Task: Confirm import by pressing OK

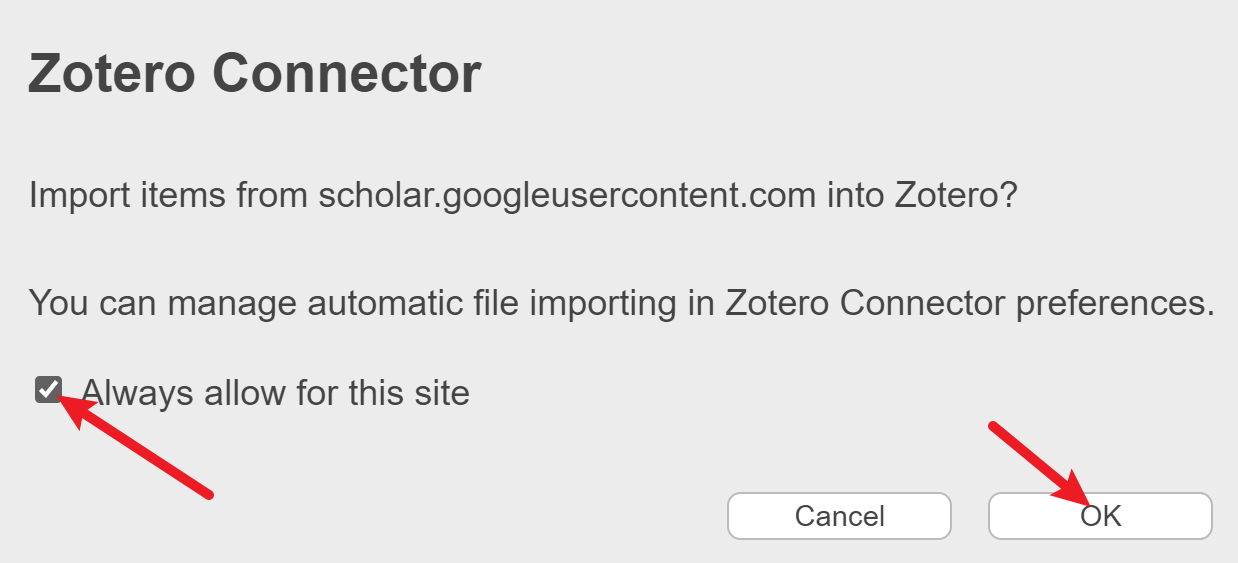Action: pyautogui.click(x=1100, y=516)
